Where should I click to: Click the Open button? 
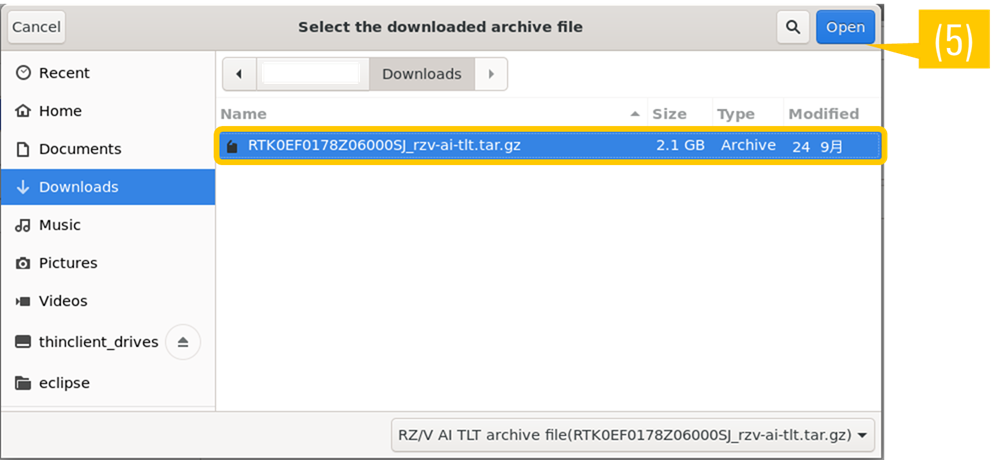click(x=845, y=27)
